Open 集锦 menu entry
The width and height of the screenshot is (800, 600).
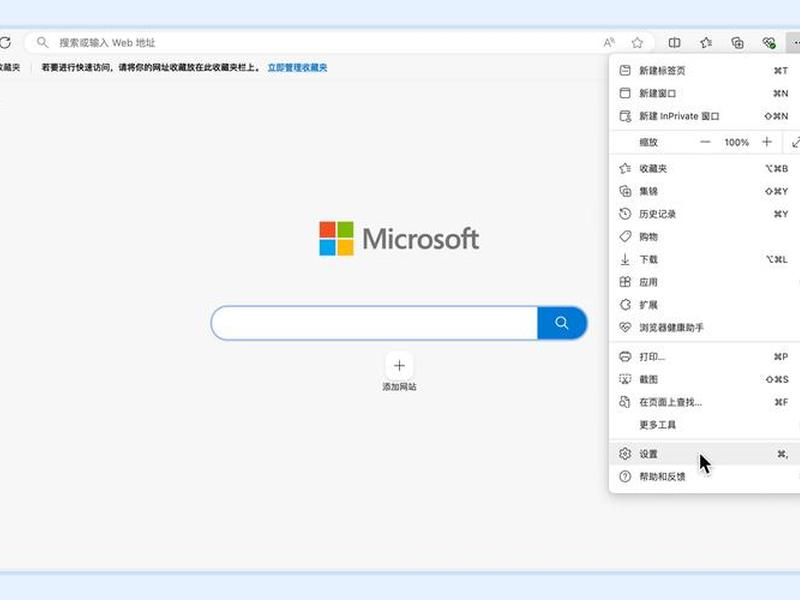705,191
